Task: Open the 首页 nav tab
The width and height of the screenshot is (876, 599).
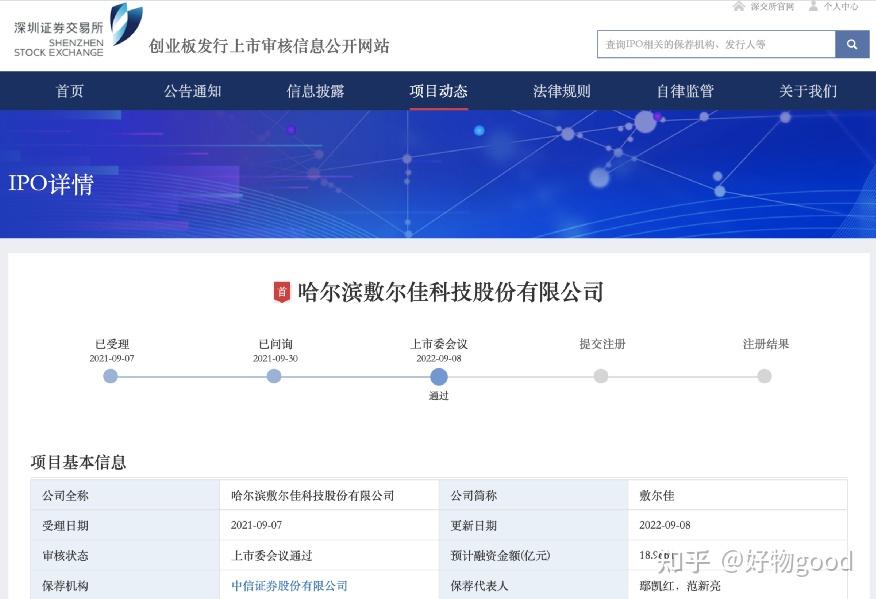Action: [70, 91]
